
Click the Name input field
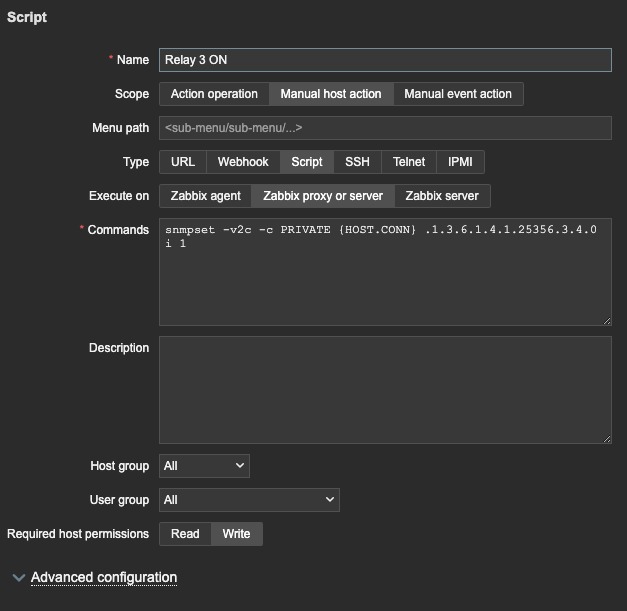385,60
